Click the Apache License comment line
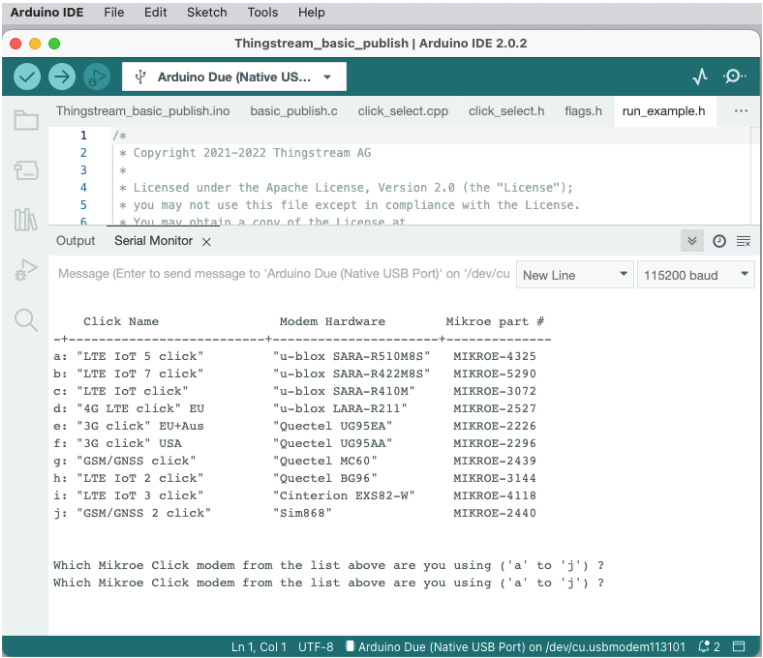This screenshot has height=658, width=763. click(x=346, y=187)
